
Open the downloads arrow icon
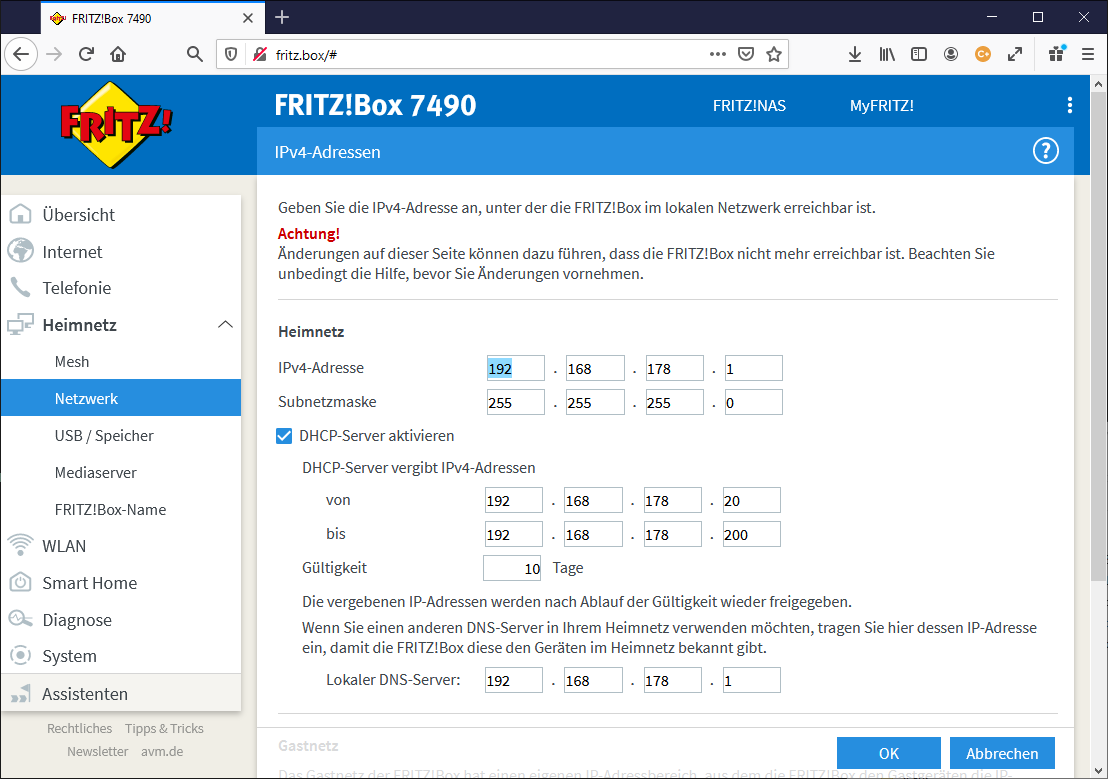coord(854,54)
